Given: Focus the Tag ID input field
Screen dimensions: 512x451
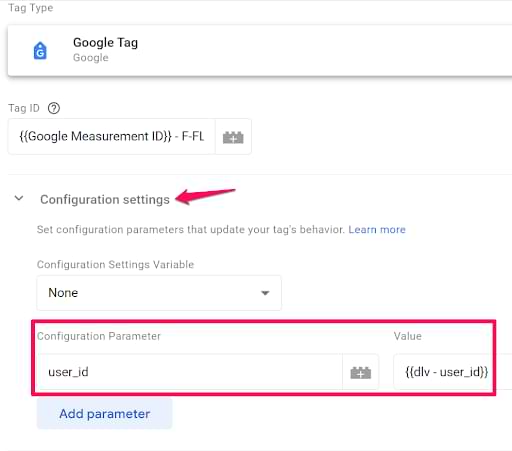Looking at the screenshot, I should coord(112,137).
